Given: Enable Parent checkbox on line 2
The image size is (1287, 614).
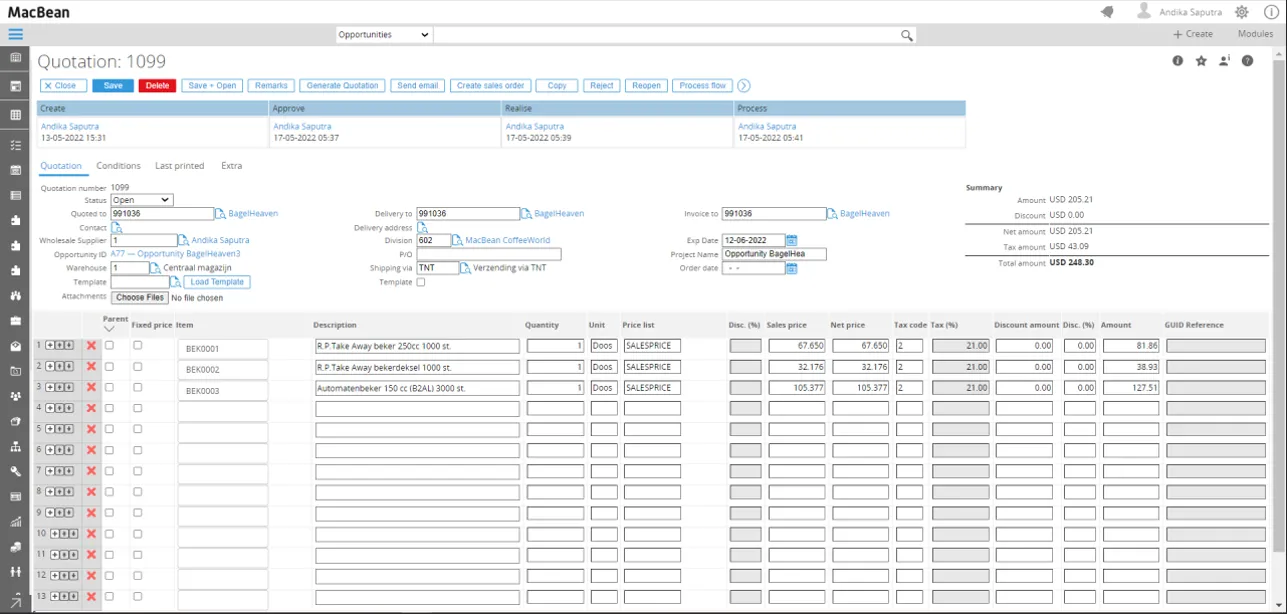Looking at the screenshot, I should pyautogui.click(x=109, y=367).
